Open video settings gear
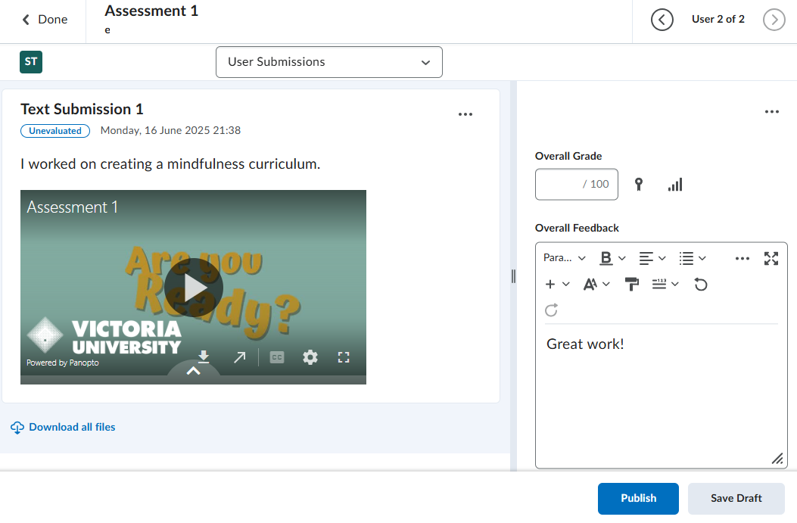Image resolution: width=797 pixels, height=523 pixels. 310,357
